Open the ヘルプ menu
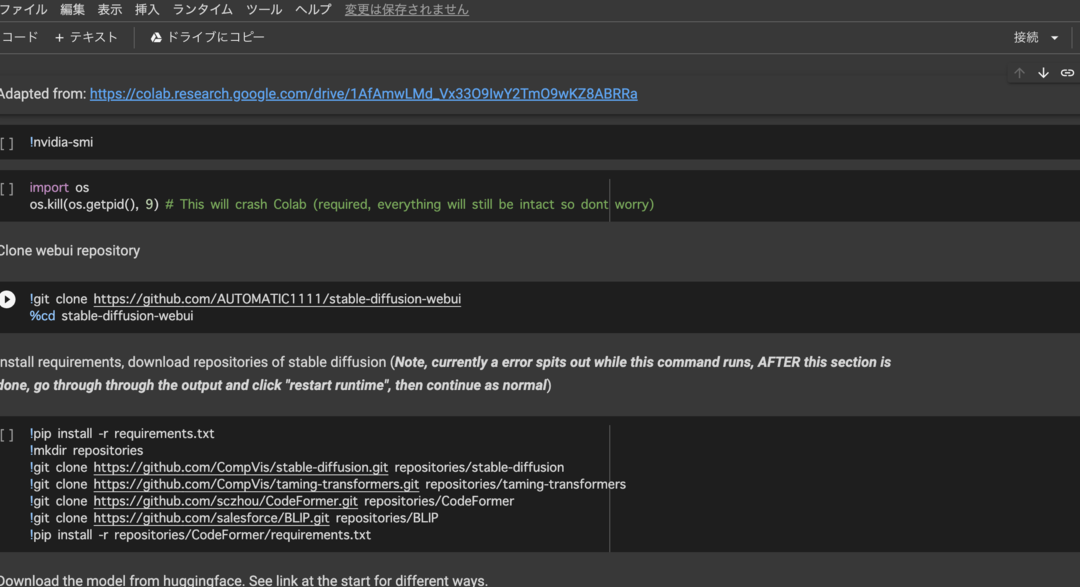 pos(313,9)
